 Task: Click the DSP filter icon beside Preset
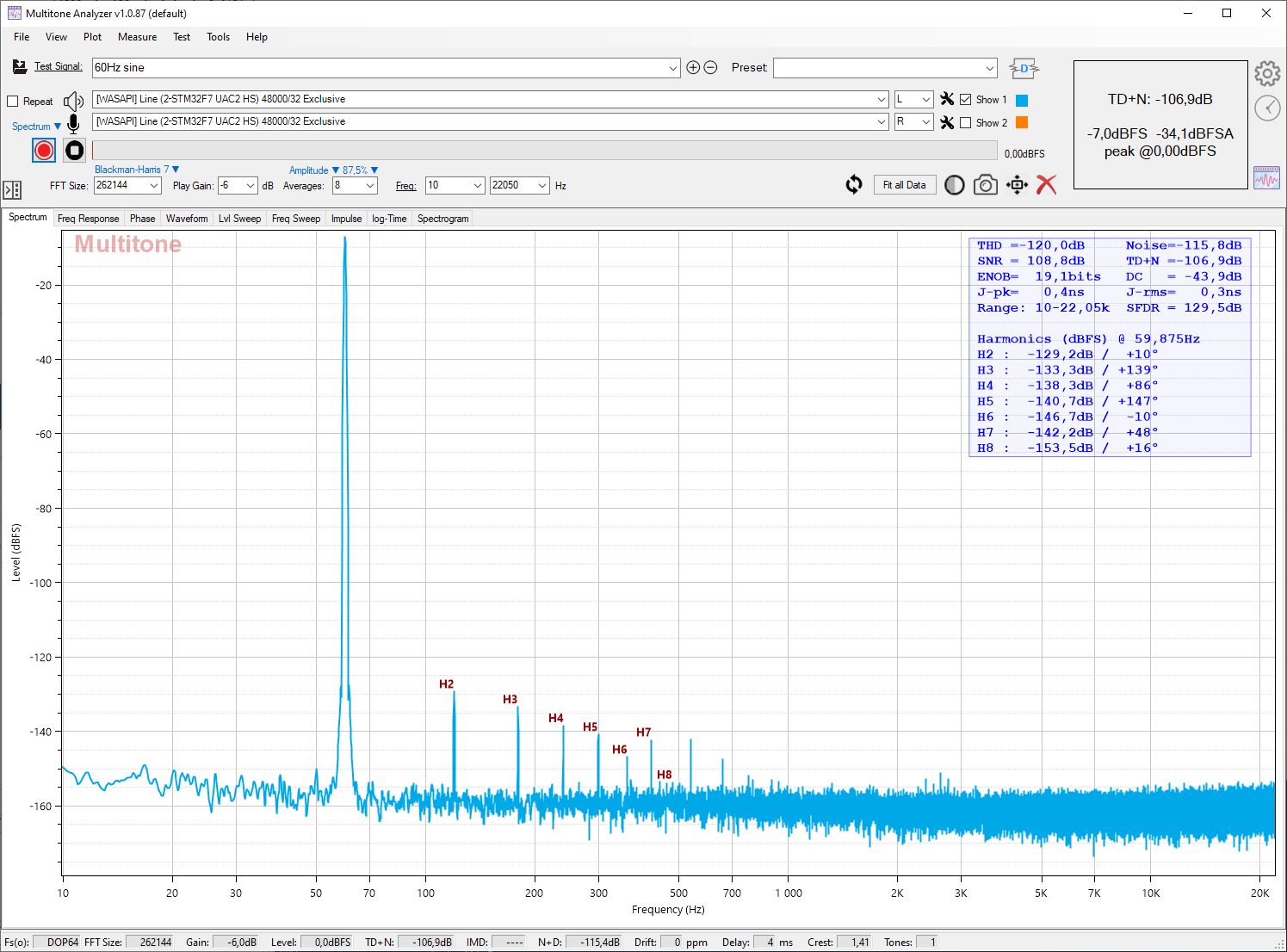pos(1024,68)
